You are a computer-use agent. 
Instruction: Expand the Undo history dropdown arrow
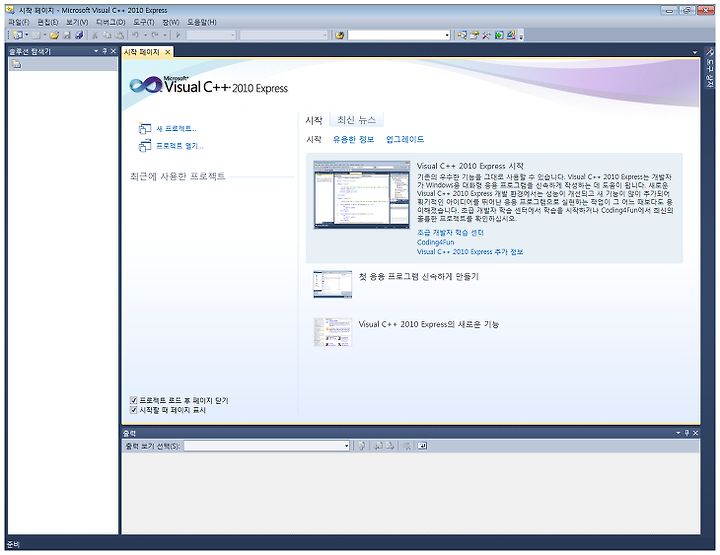pyautogui.click(x=145, y=35)
